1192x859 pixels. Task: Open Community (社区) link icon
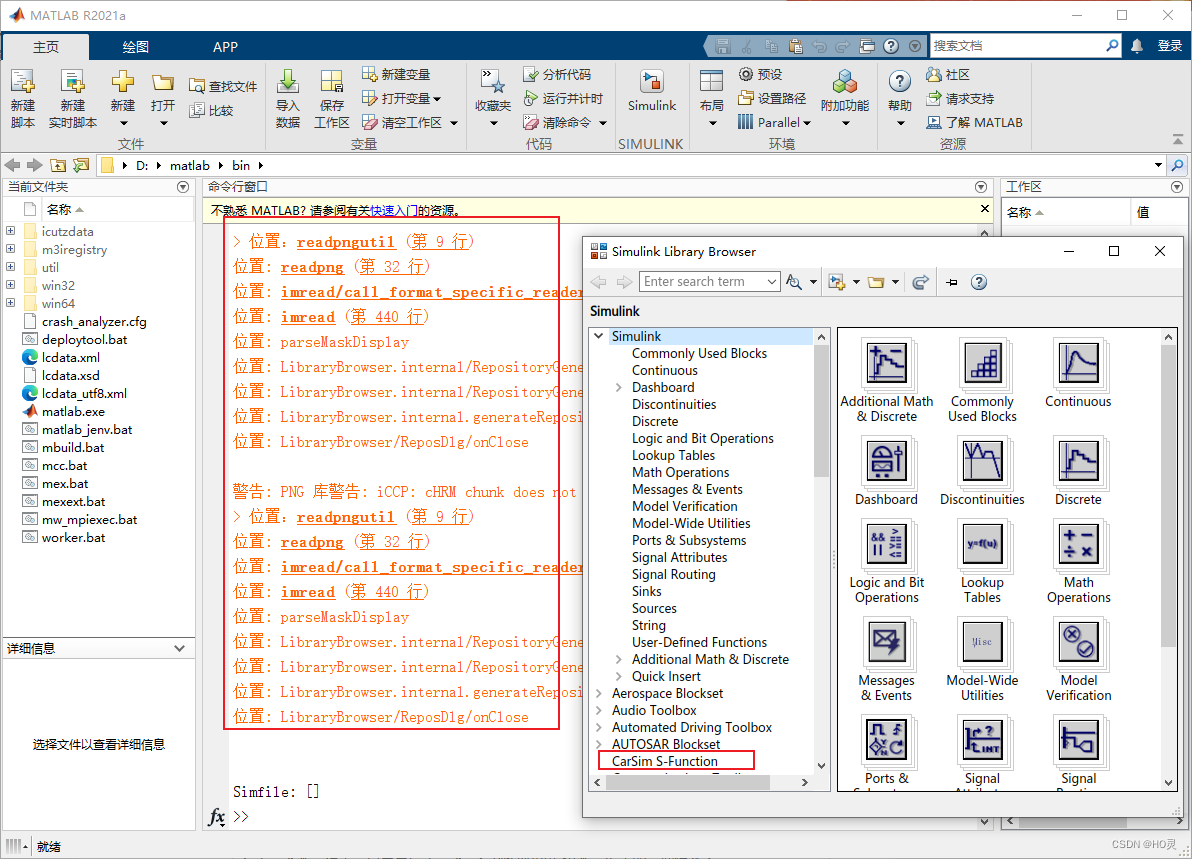[x=934, y=74]
